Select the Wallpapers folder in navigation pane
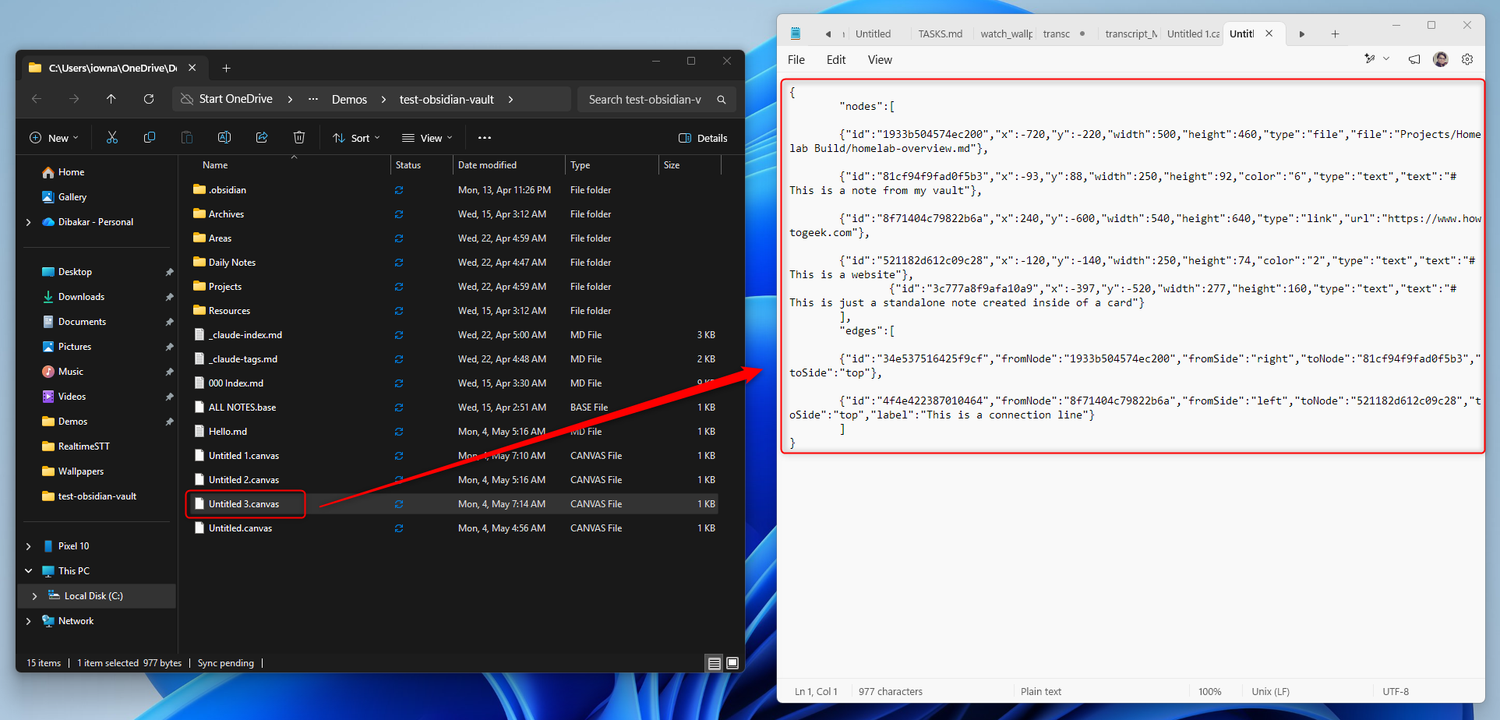Viewport: 1500px width, 720px height. point(81,471)
